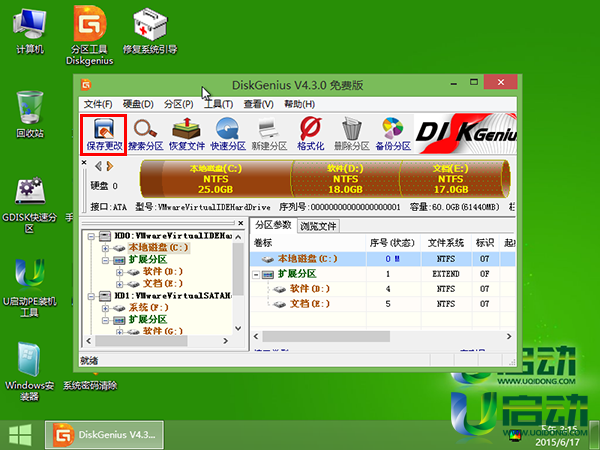This screenshot has height=450, width=600.
Task: Click tree panel scroll down arrow
Action: tap(238, 329)
